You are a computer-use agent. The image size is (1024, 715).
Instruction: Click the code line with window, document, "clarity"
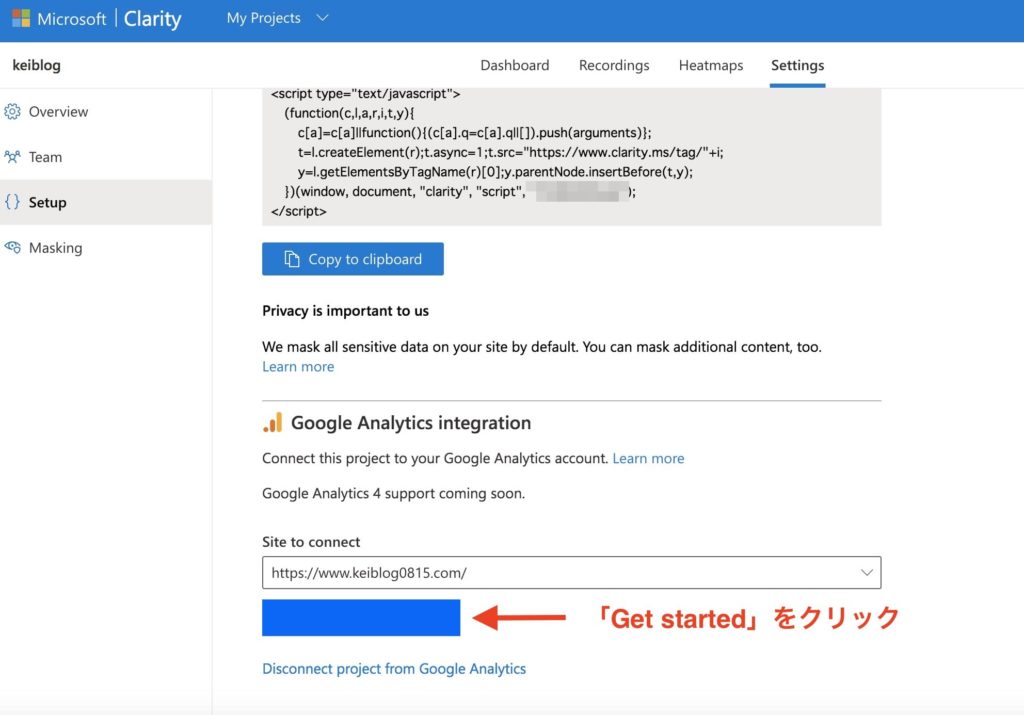pyautogui.click(x=460, y=191)
